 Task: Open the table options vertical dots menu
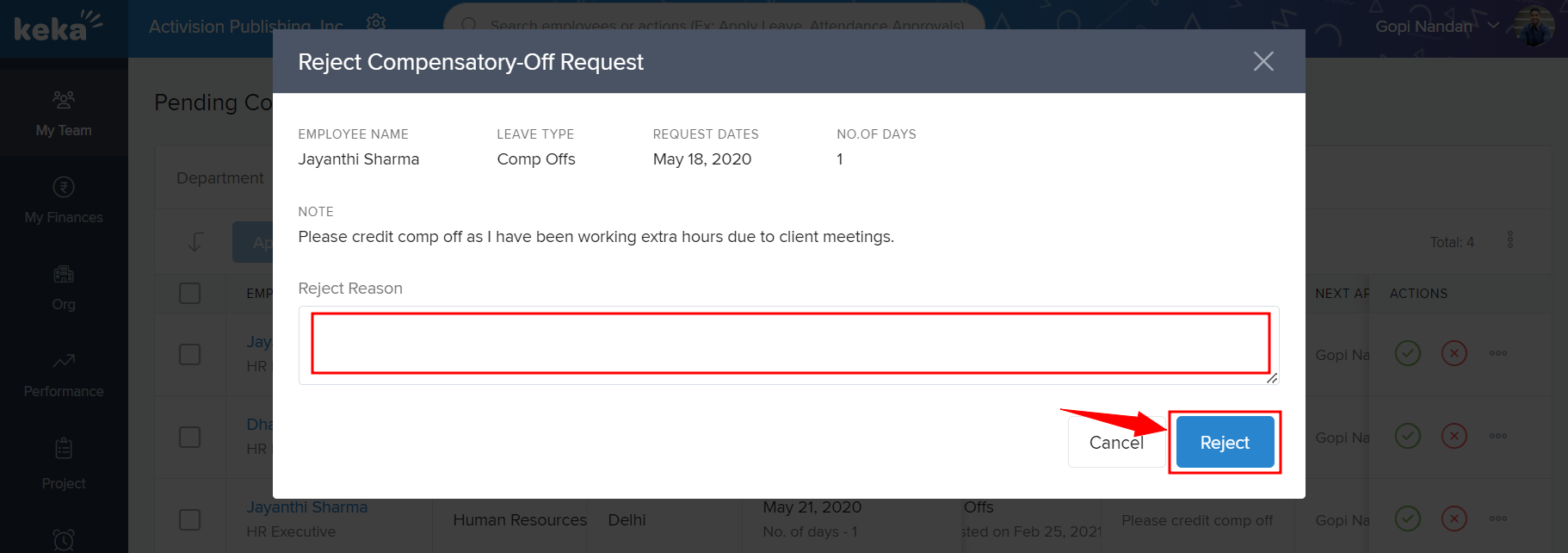[x=1509, y=240]
